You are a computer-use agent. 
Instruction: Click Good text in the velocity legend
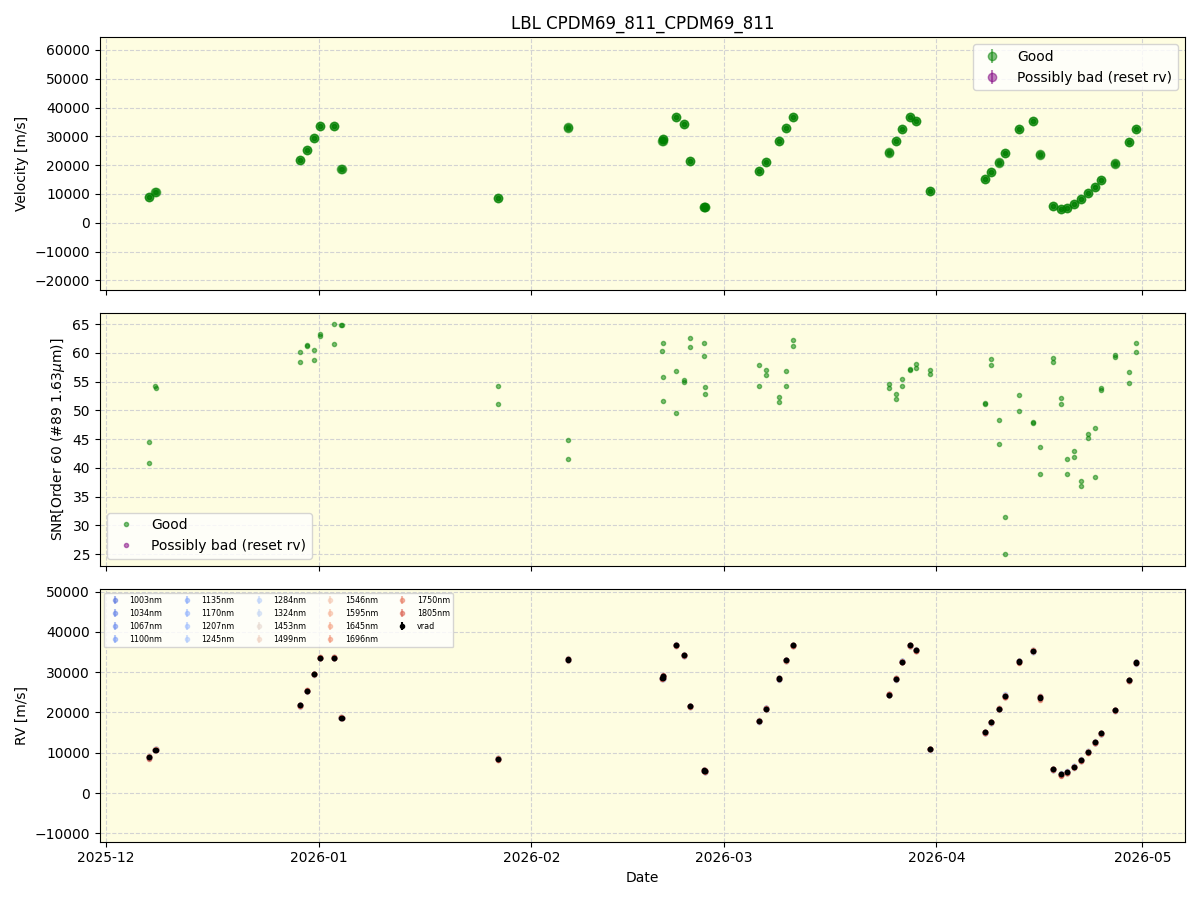[1035, 57]
